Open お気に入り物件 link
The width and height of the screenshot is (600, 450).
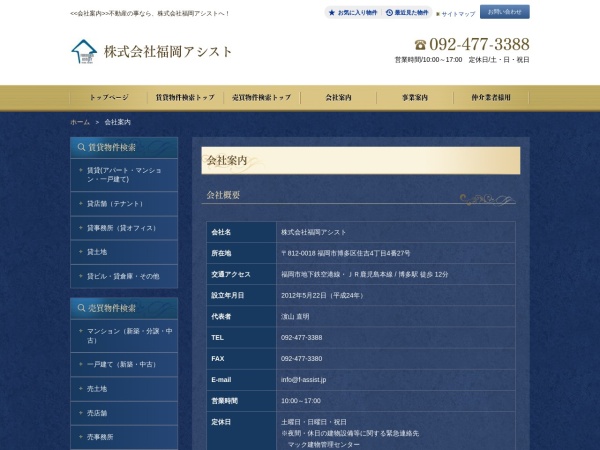click(x=353, y=13)
